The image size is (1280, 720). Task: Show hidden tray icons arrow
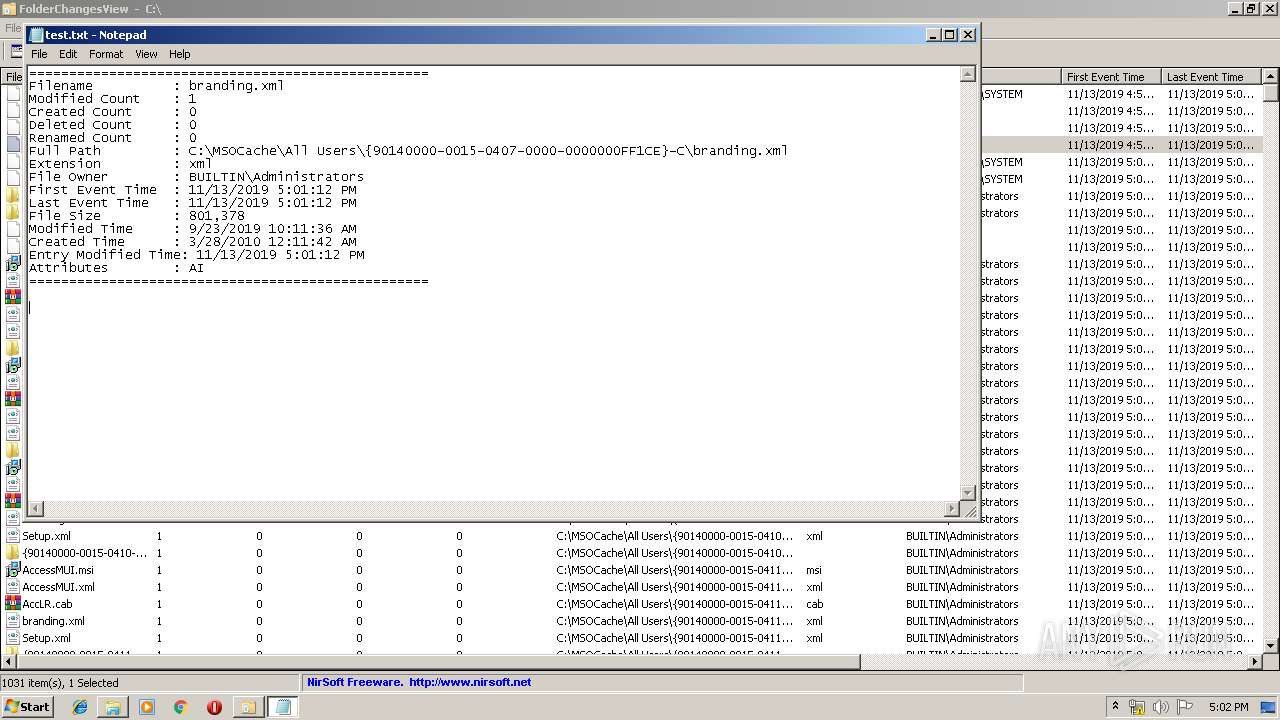1116,706
